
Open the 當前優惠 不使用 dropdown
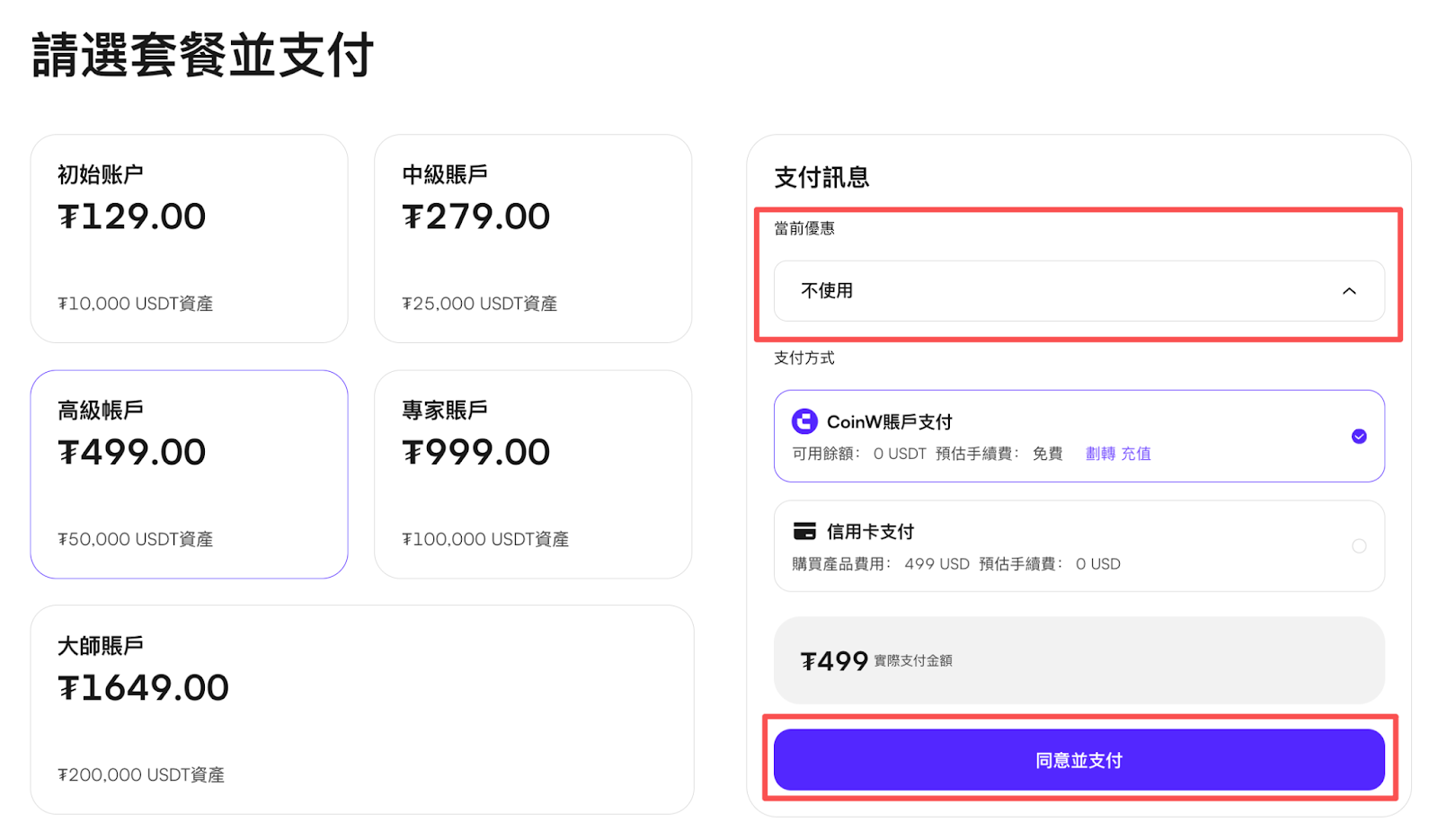[x=1078, y=291]
